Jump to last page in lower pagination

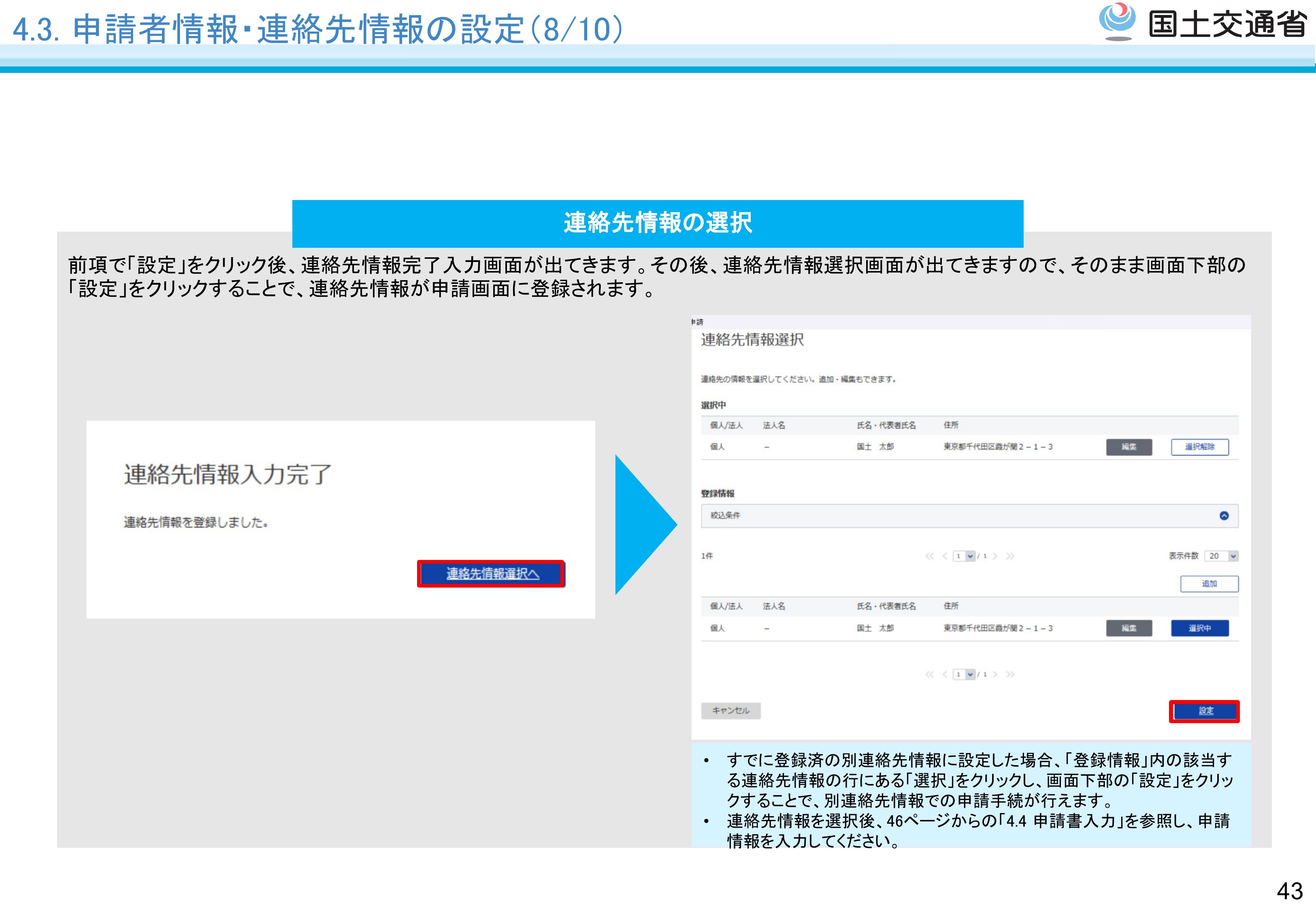click(x=1010, y=674)
